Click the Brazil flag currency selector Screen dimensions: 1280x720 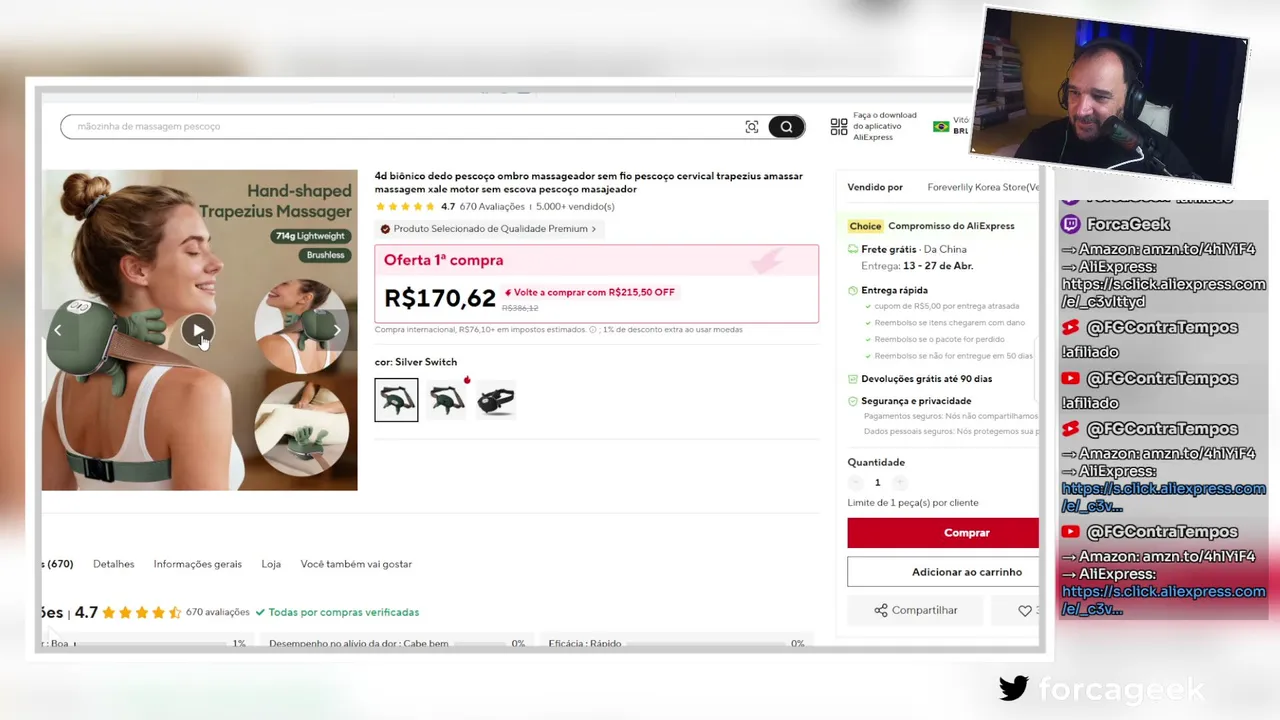(941, 127)
